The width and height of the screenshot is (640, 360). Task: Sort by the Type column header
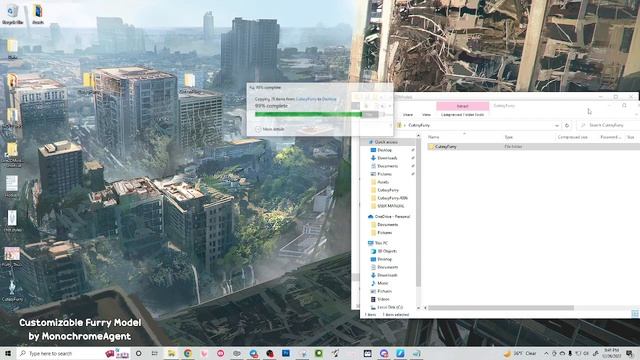tap(509, 138)
